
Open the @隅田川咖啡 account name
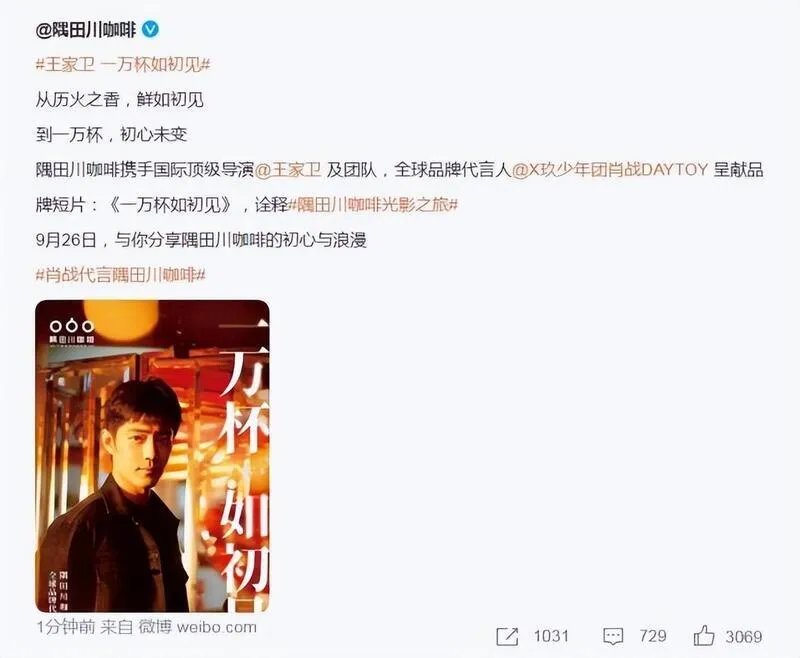[86, 30]
